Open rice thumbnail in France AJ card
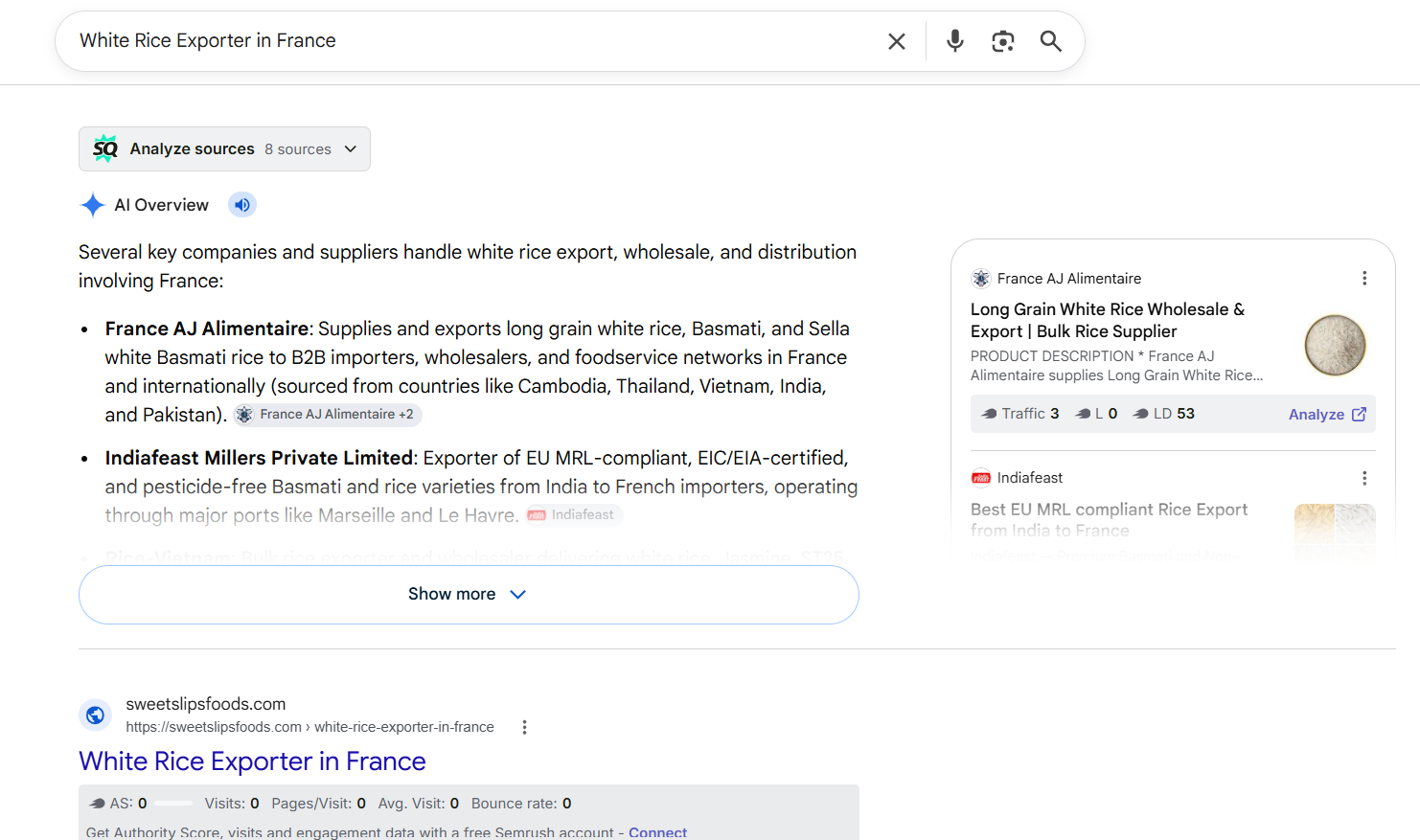The width and height of the screenshot is (1420, 840). (x=1335, y=345)
